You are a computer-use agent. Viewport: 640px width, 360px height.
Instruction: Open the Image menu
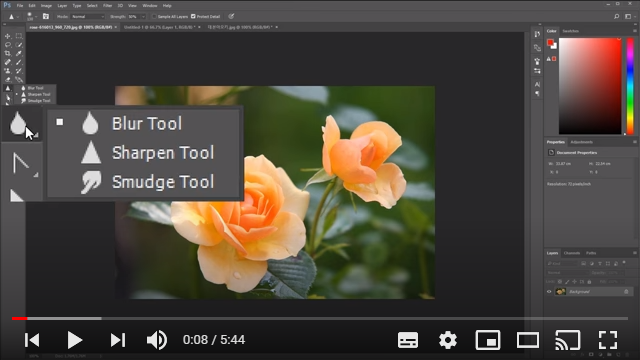[x=46, y=6]
